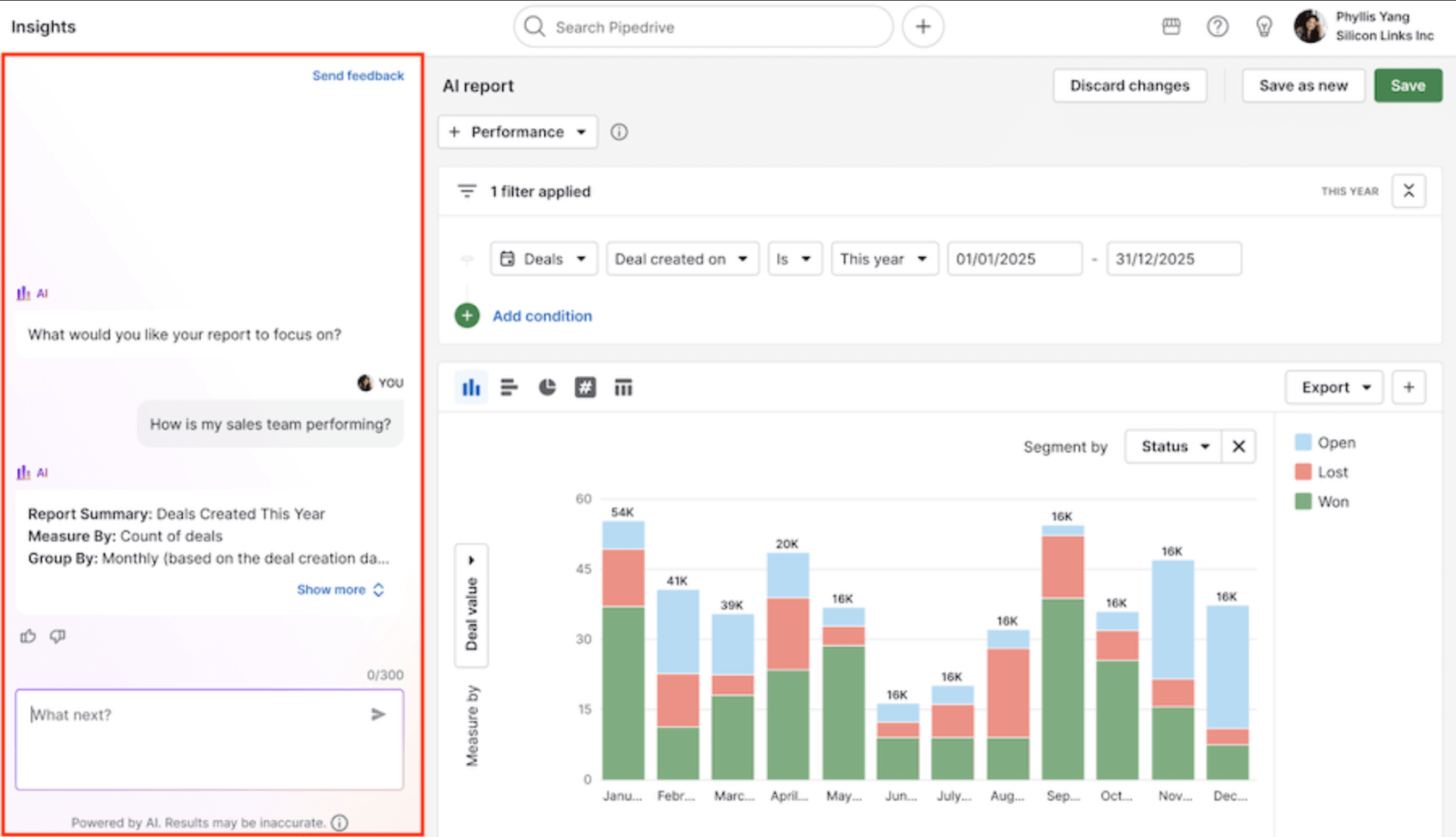The width and height of the screenshot is (1456, 837).
Task: Send the AI chat message
Action: (x=379, y=714)
